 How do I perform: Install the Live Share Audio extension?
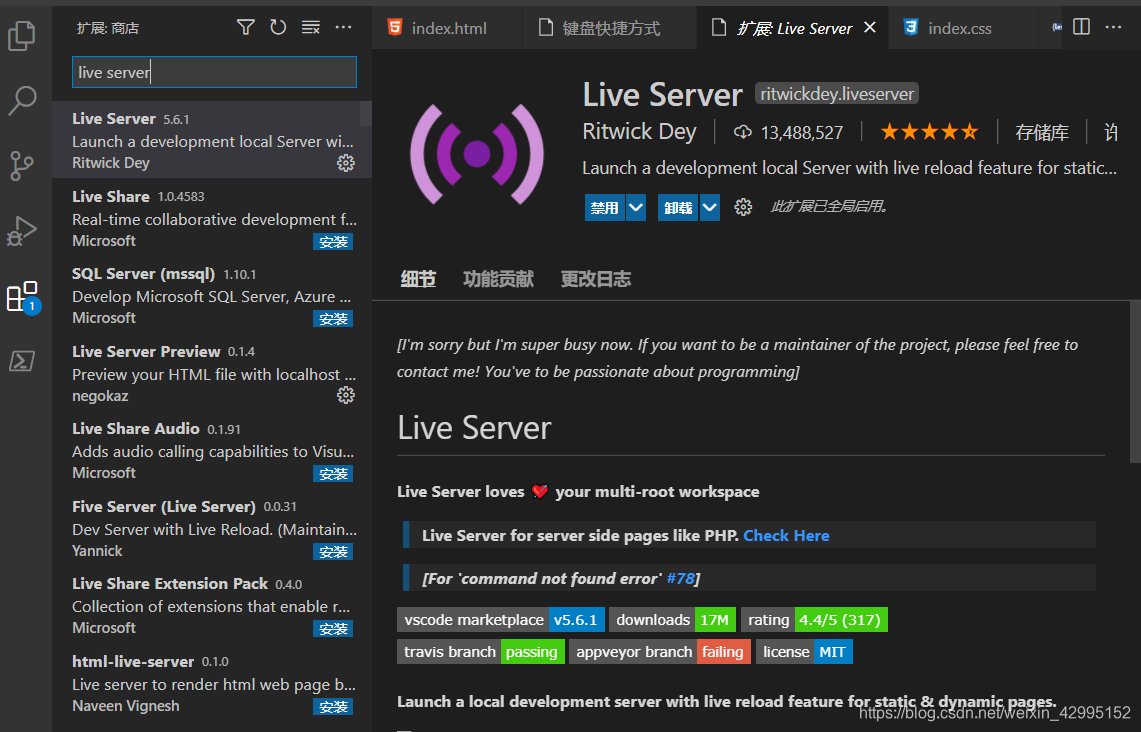[333, 474]
